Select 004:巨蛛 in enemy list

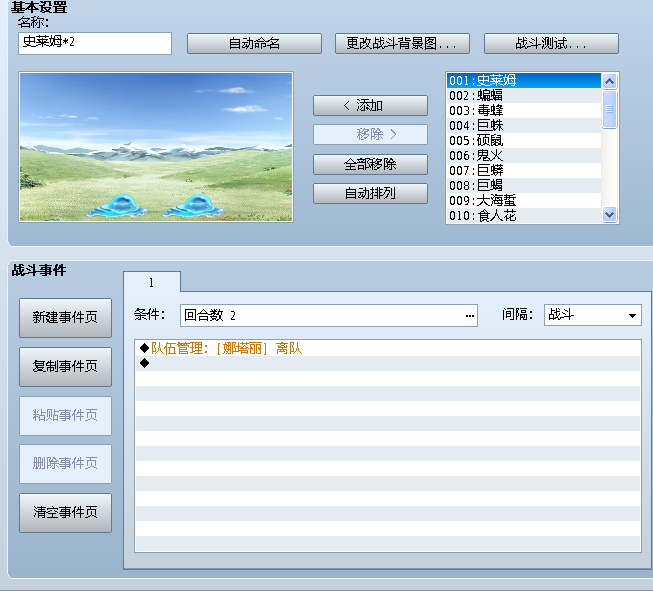point(524,125)
